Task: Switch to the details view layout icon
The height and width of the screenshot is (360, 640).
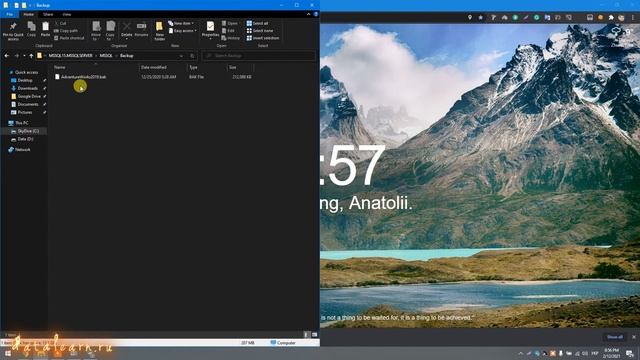Action: pos(307,335)
